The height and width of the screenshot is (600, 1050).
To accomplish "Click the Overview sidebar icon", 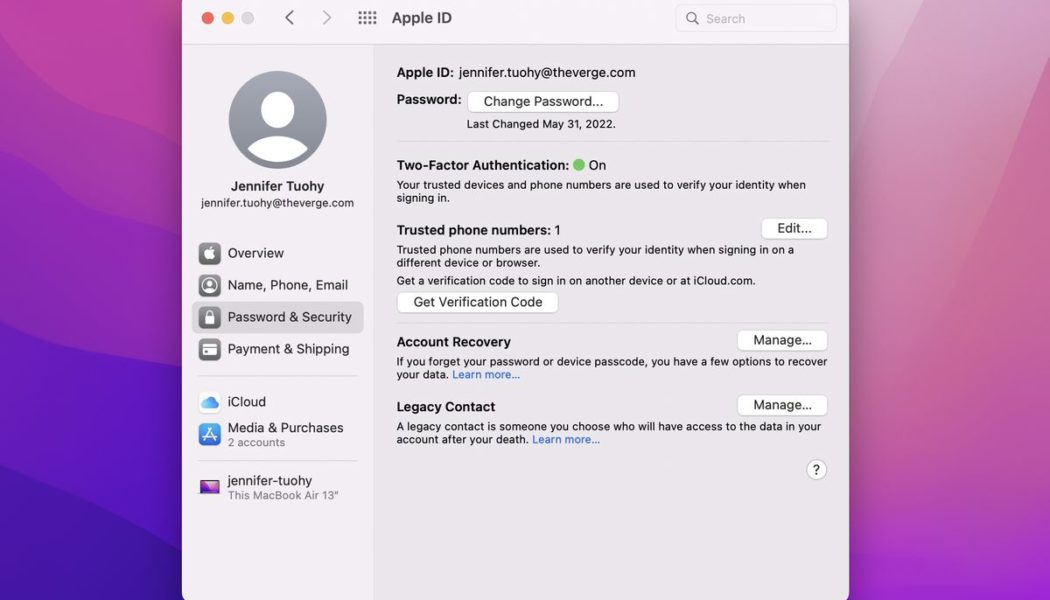I will [209, 252].
